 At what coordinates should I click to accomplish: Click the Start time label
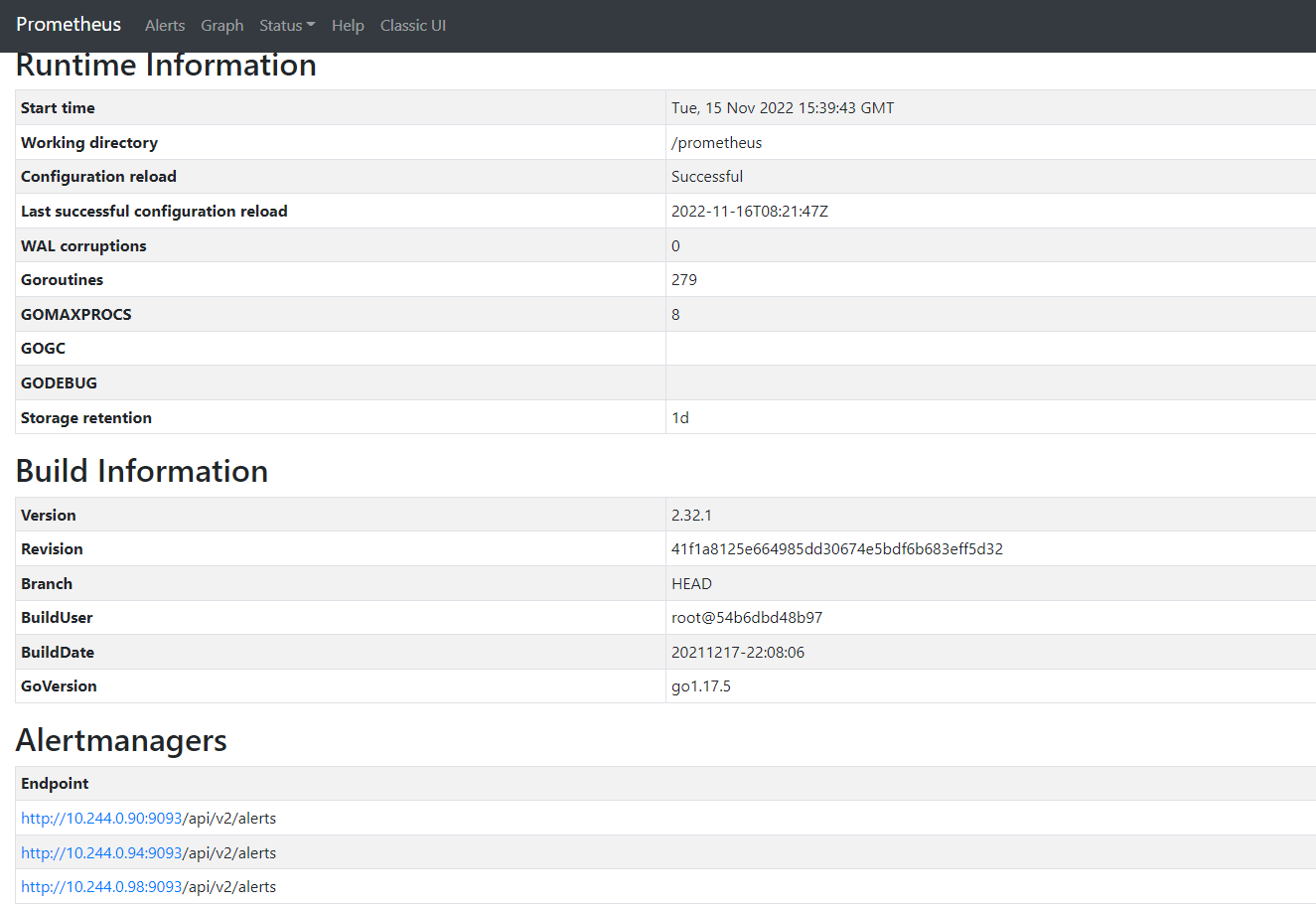[58, 108]
